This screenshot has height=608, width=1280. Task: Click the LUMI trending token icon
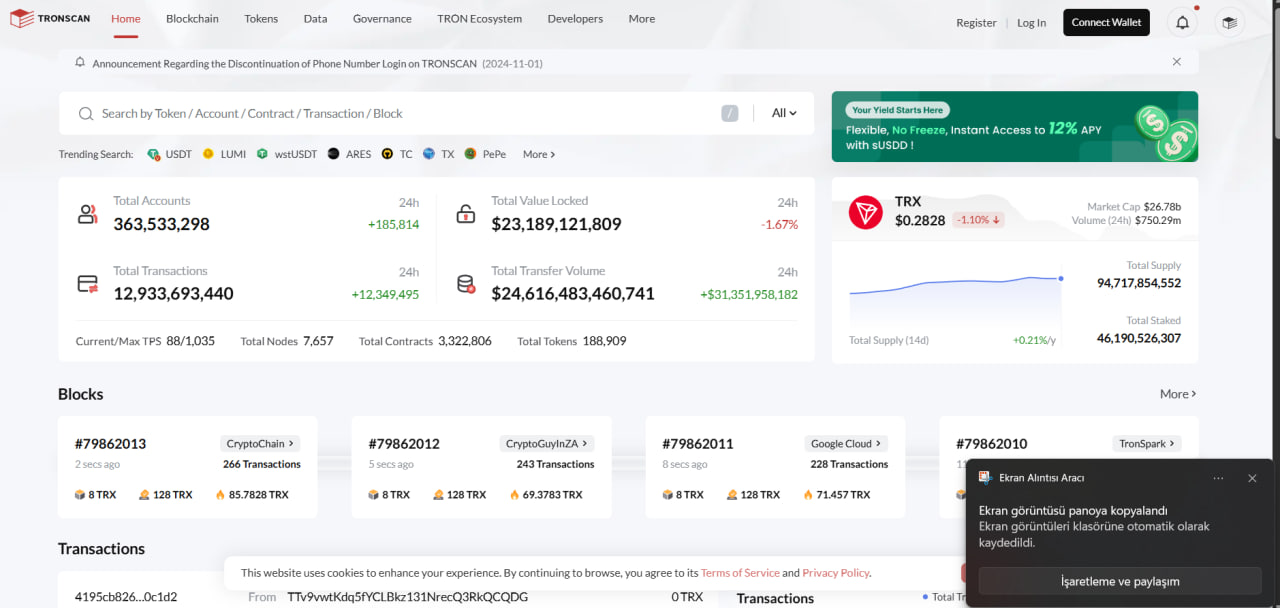(208, 154)
